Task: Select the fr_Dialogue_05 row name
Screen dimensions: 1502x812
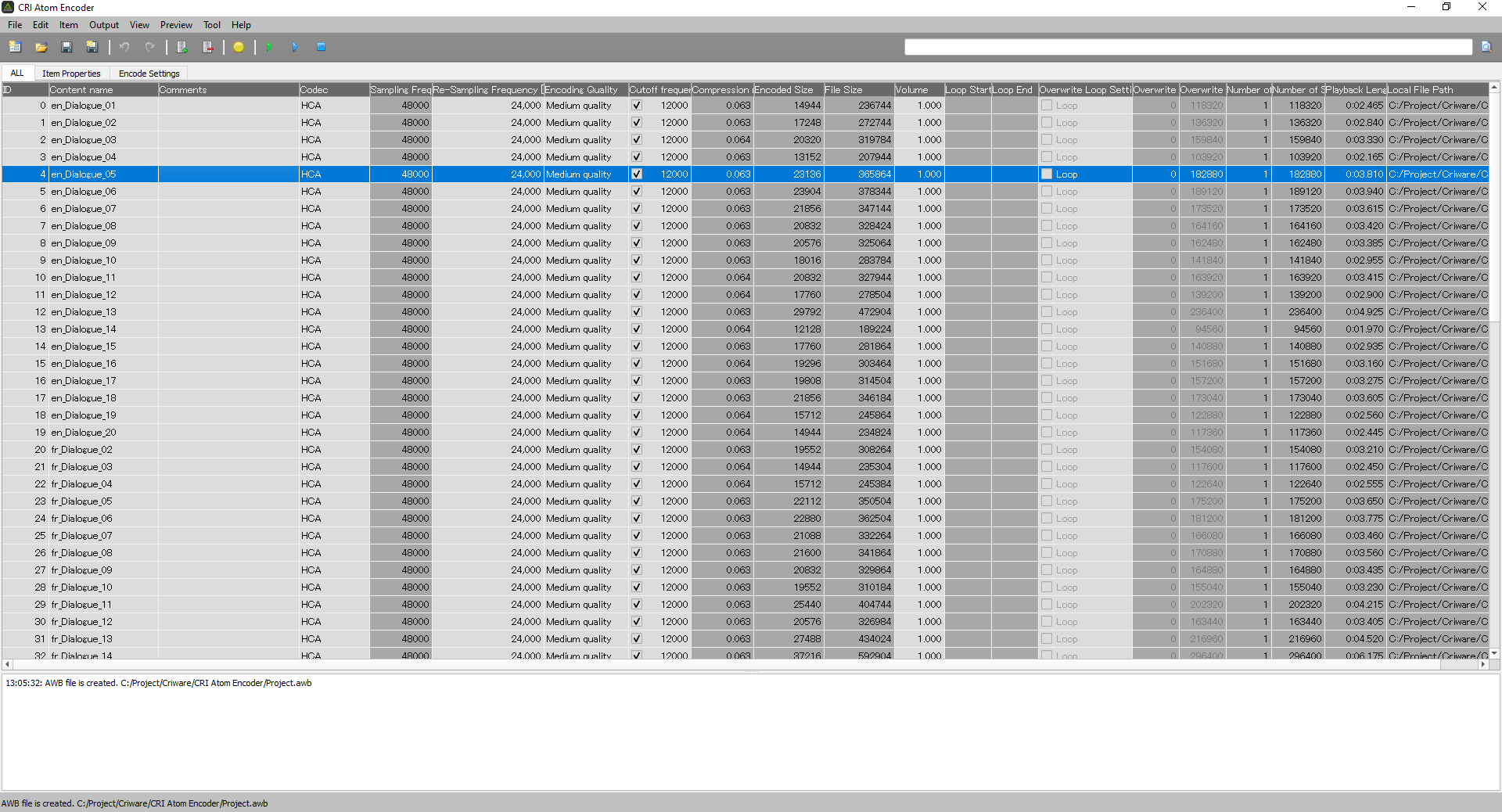Action: pyautogui.click(x=81, y=501)
